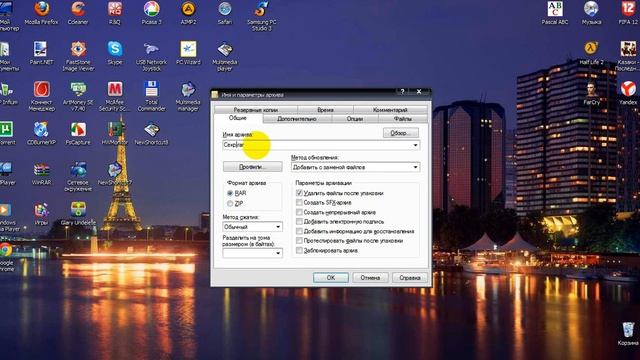Viewport: 640px width, 360px height.
Task: Enable Создать SFX-архив option
Action: click(299, 202)
